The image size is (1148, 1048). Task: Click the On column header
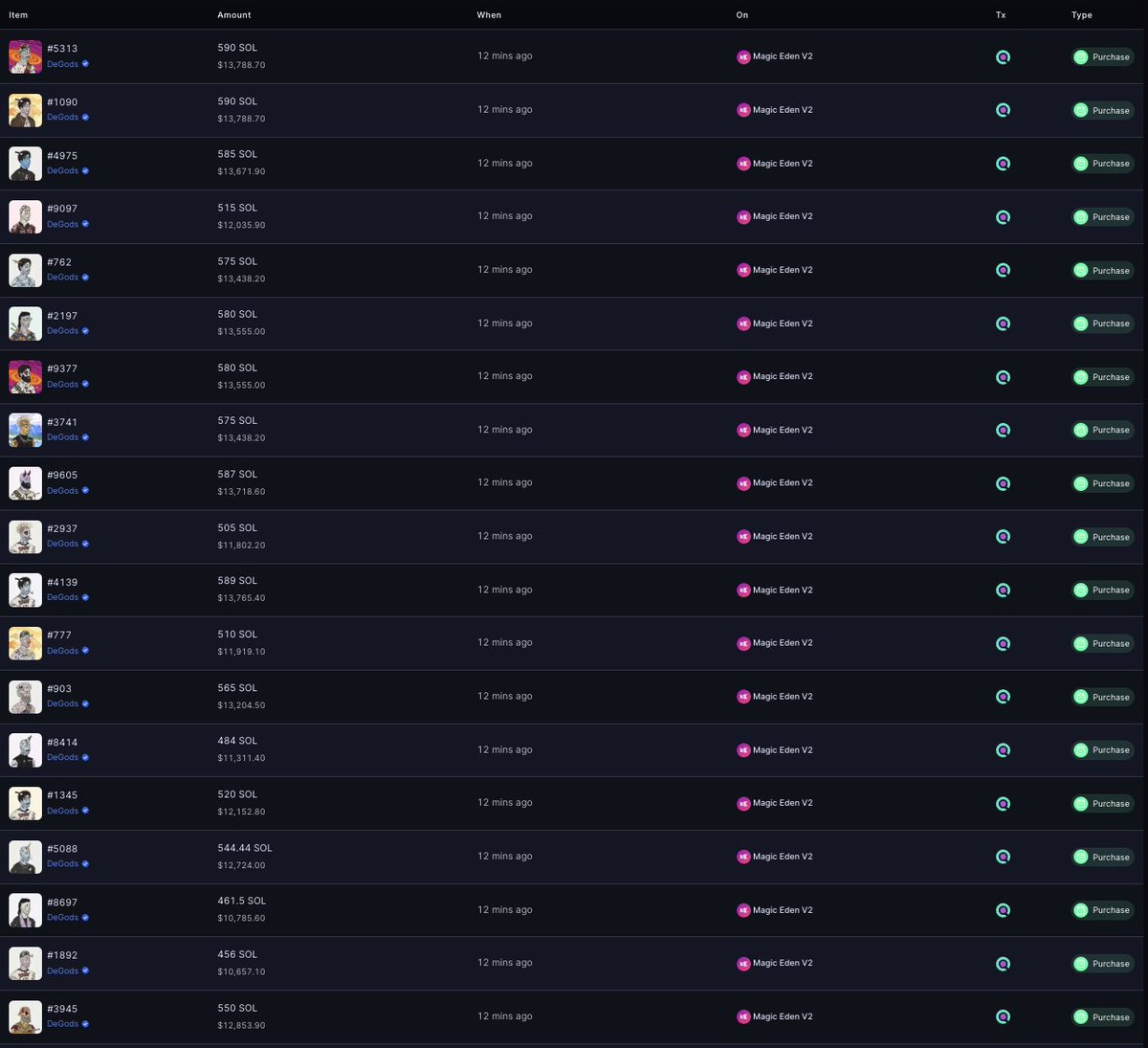pyautogui.click(x=742, y=15)
